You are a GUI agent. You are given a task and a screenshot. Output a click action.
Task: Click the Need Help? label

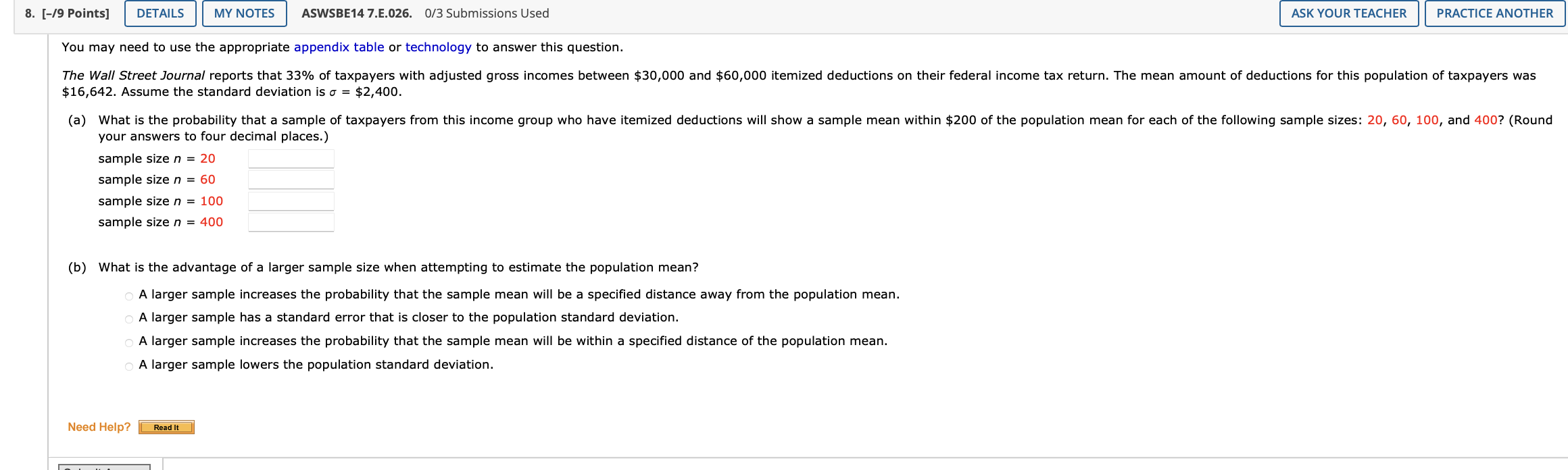[x=99, y=426]
